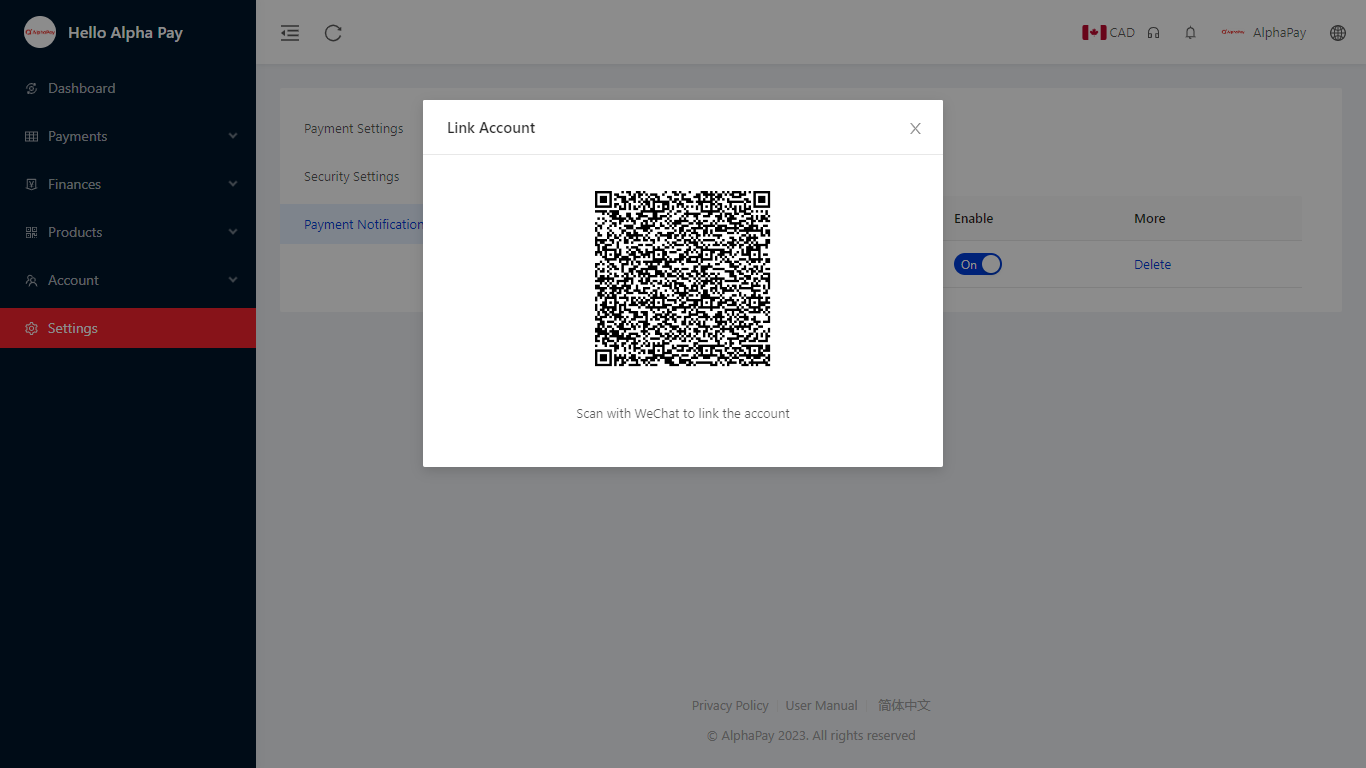This screenshot has height=768, width=1366.
Task: Click the globe language icon
Action: click(1338, 33)
